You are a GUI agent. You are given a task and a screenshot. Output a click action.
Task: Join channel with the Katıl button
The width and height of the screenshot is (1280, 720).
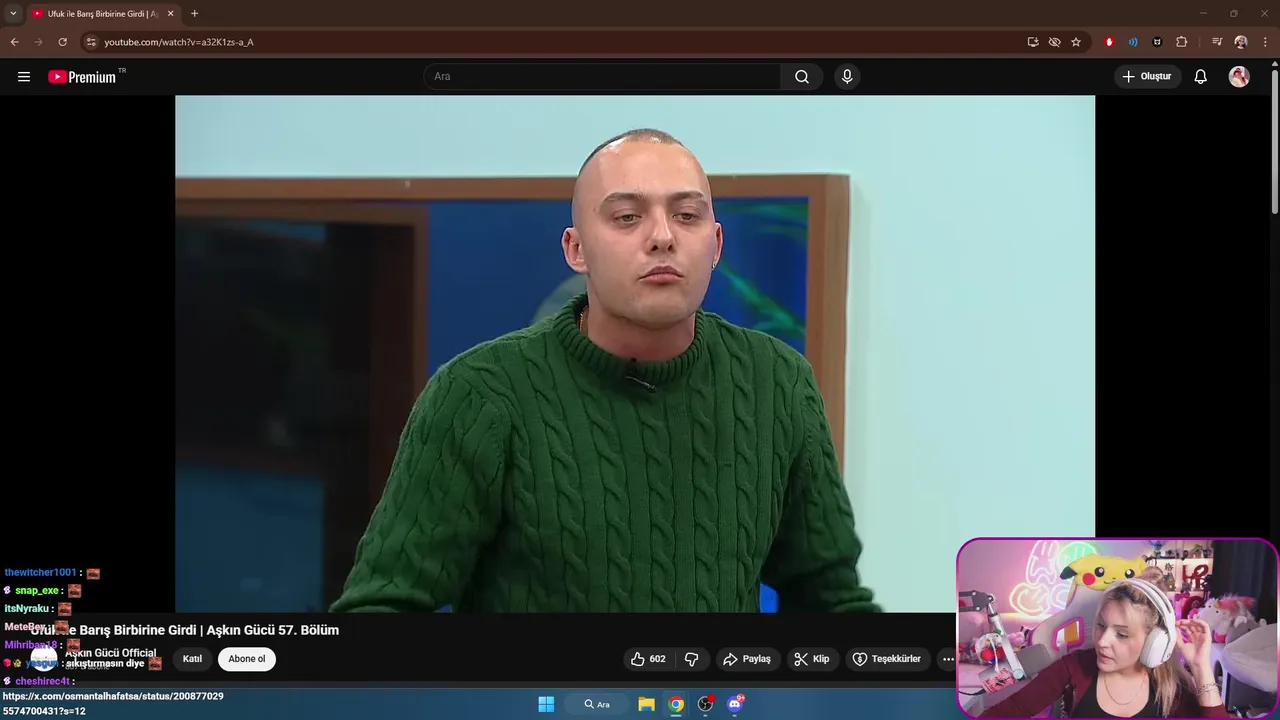pyautogui.click(x=192, y=659)
